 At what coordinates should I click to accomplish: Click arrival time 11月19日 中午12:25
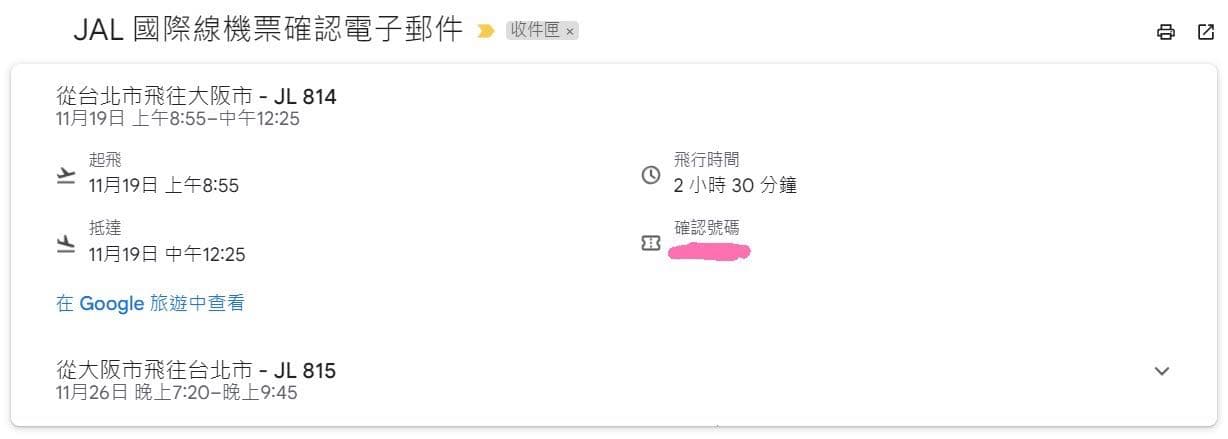167,254
